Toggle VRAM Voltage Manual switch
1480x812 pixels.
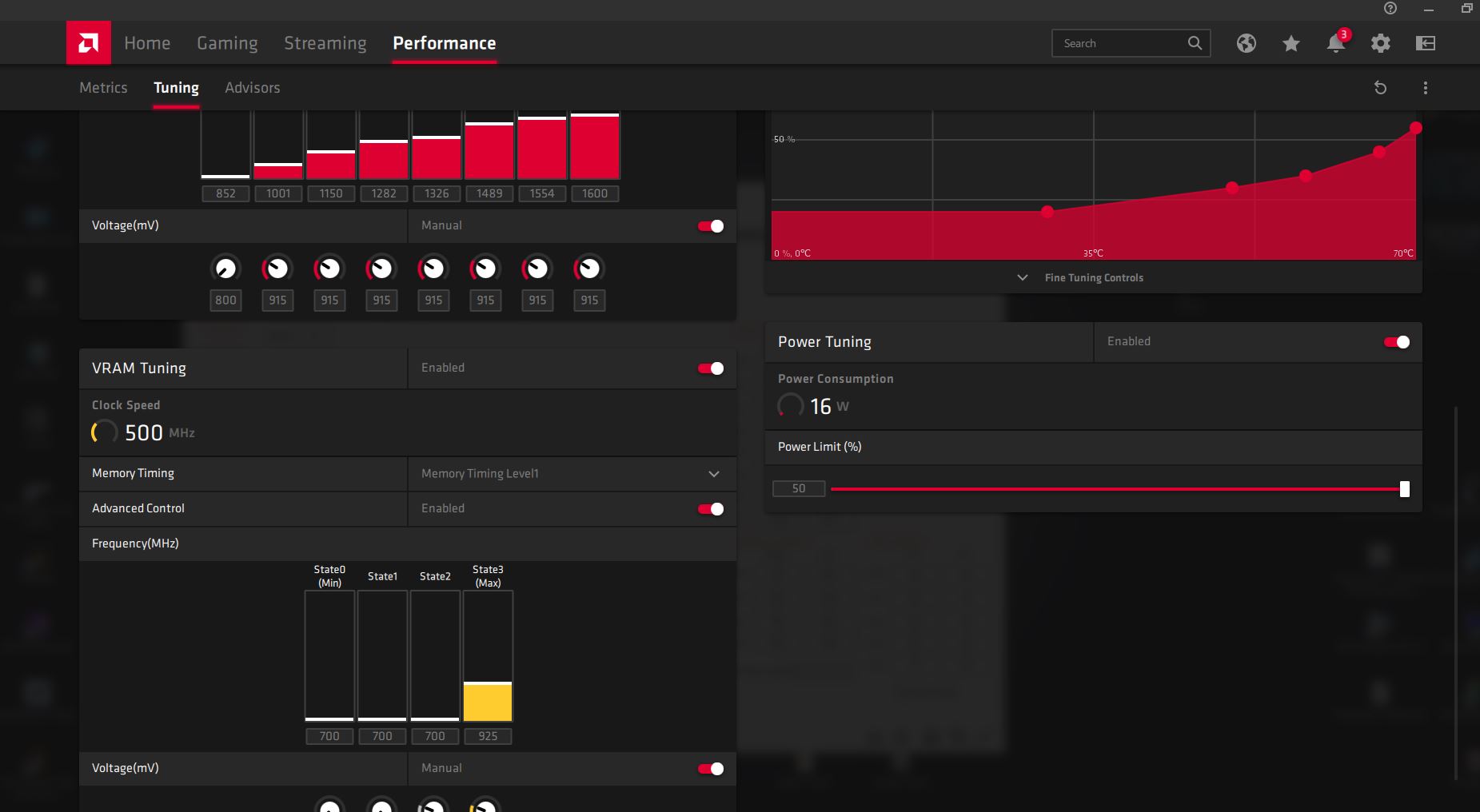click(x=711, y=769)
